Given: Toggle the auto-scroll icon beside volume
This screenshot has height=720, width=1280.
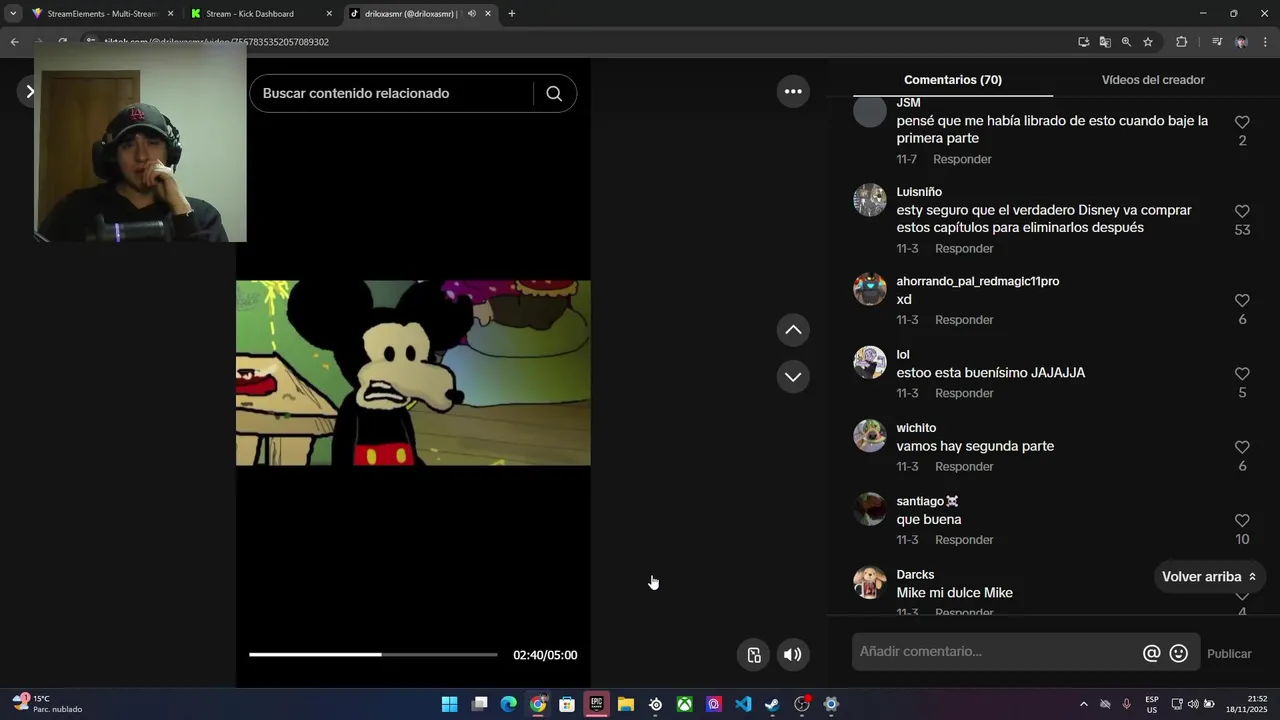Looking at the screenshot, I should pos(754,655).
